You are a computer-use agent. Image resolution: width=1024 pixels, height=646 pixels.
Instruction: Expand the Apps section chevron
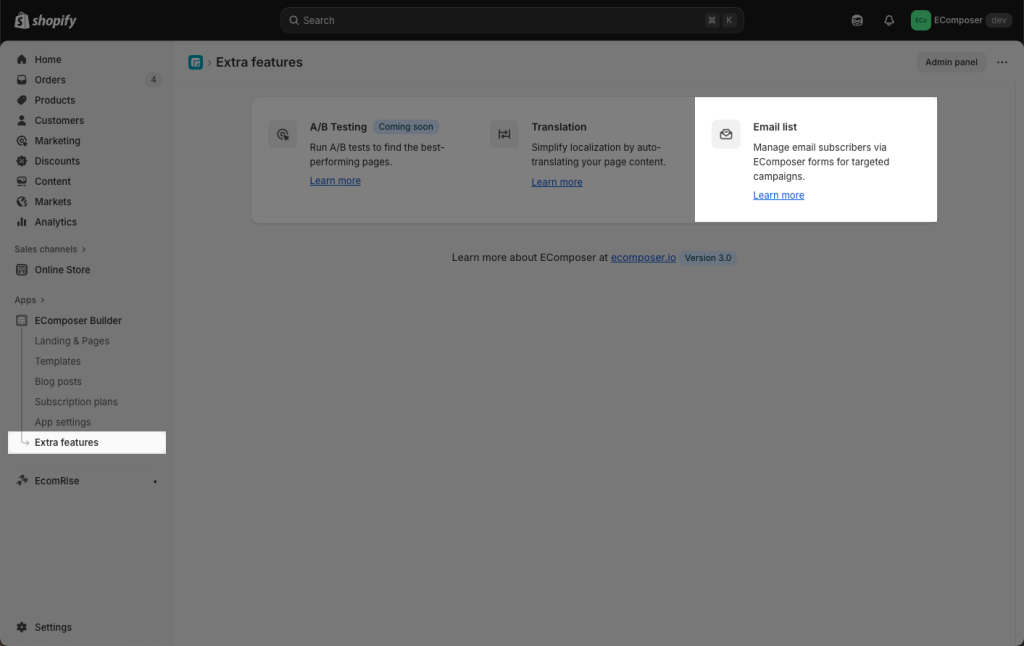pyautogui.click(x=42, y=300)
